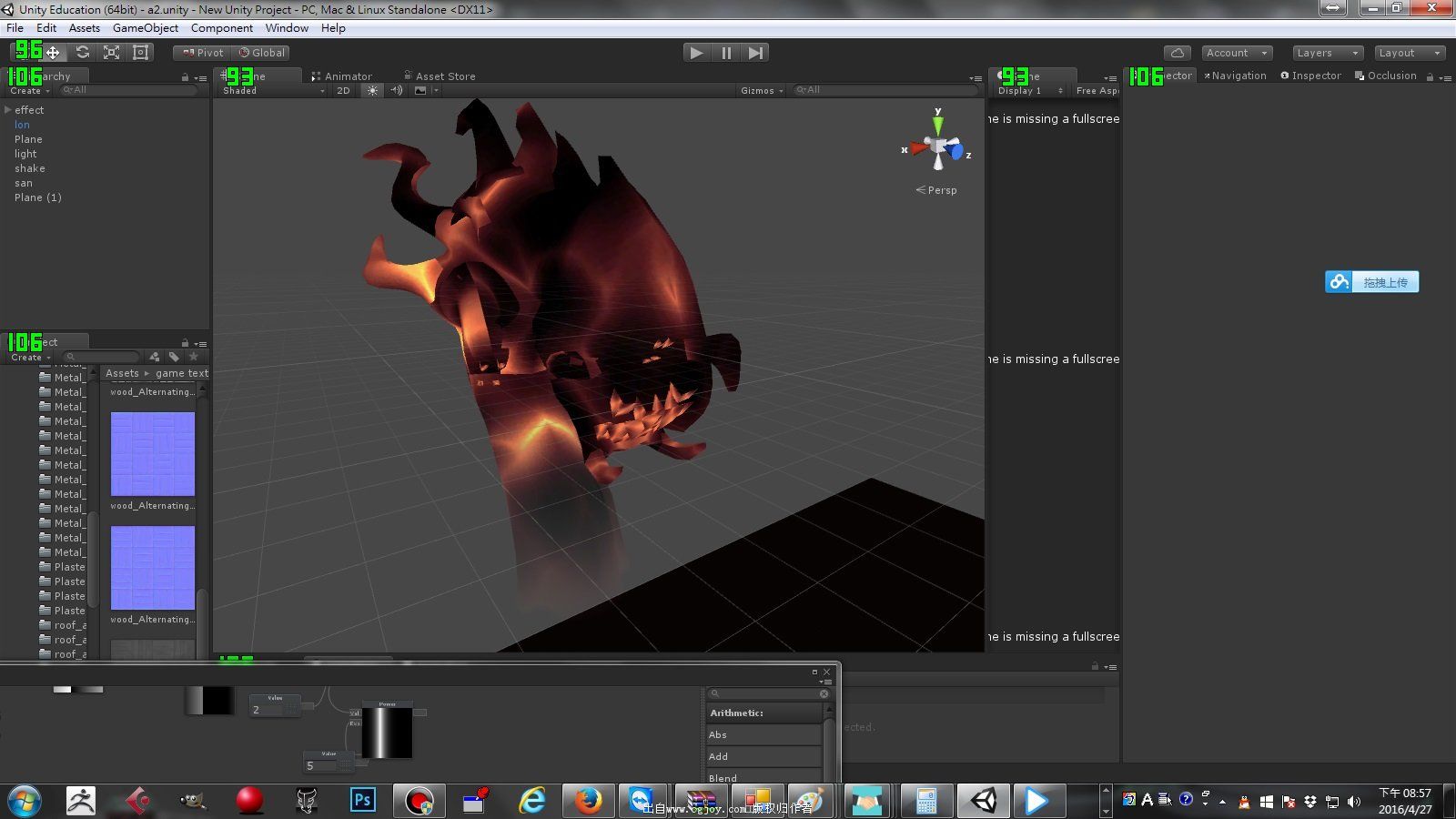This screenshot has width=1456, height=819.
Task: Start Play mode
Action: tap(696, 53)
